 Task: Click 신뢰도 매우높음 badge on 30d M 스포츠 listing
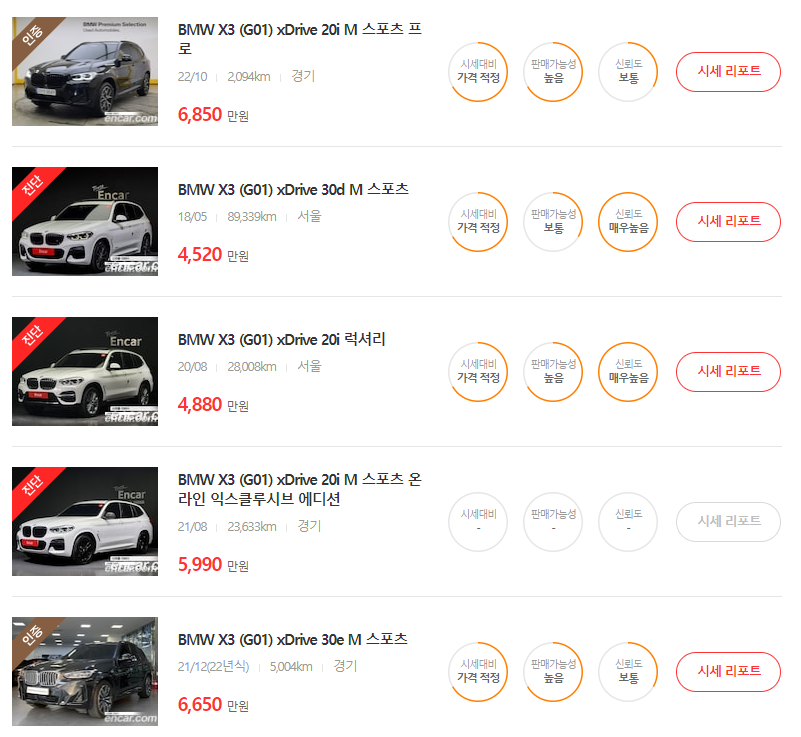click(x=628, y=222)
